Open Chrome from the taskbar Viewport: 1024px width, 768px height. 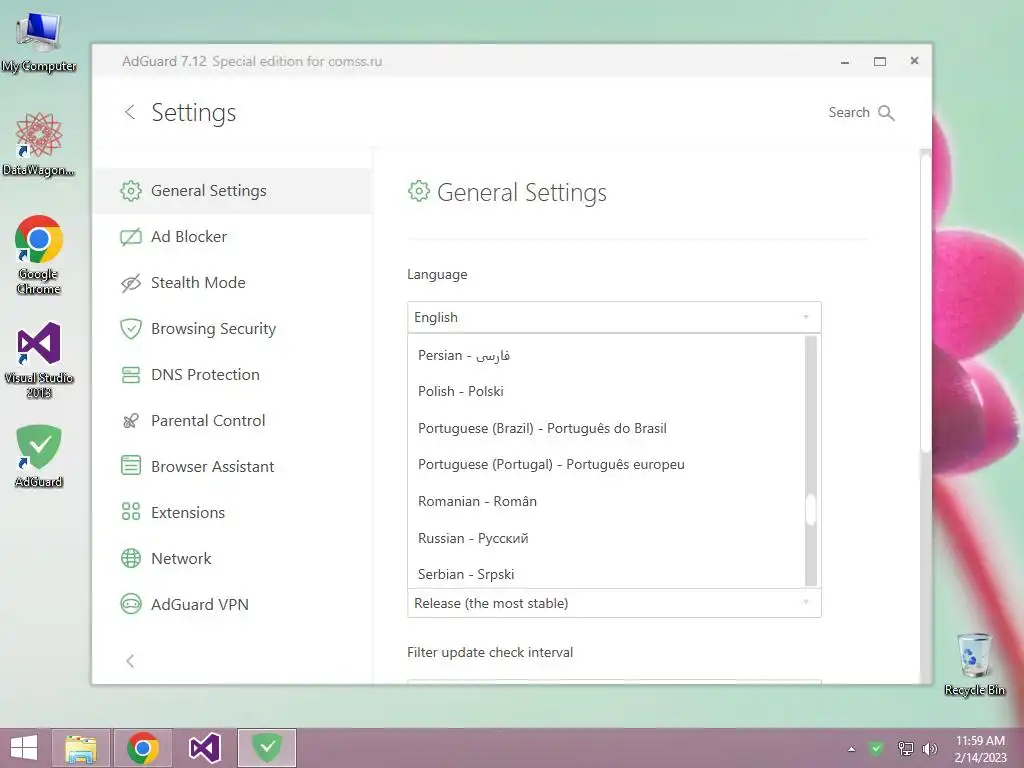click(143, 748)
